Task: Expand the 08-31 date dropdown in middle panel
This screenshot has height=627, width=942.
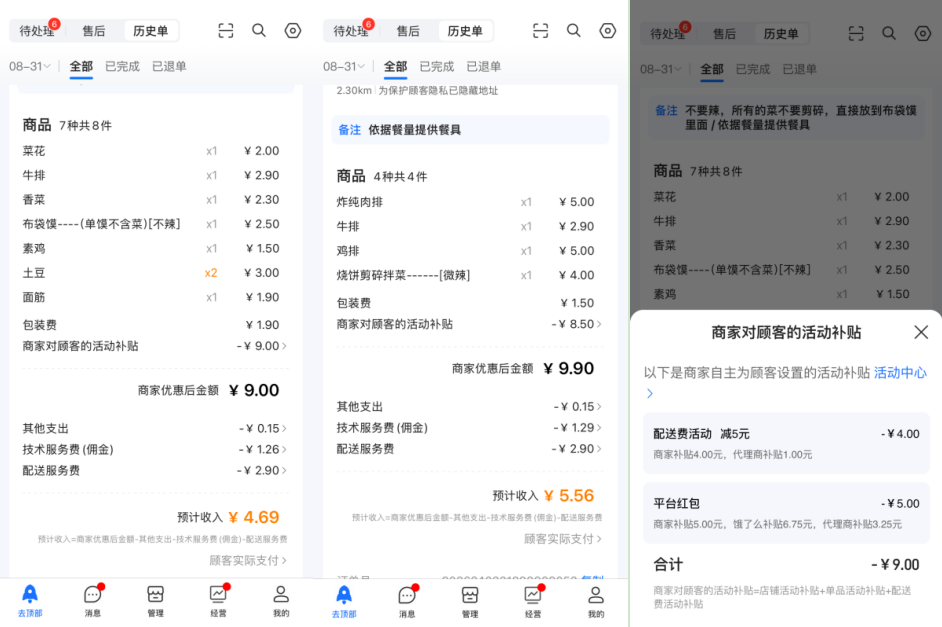Action: [344, 66]
